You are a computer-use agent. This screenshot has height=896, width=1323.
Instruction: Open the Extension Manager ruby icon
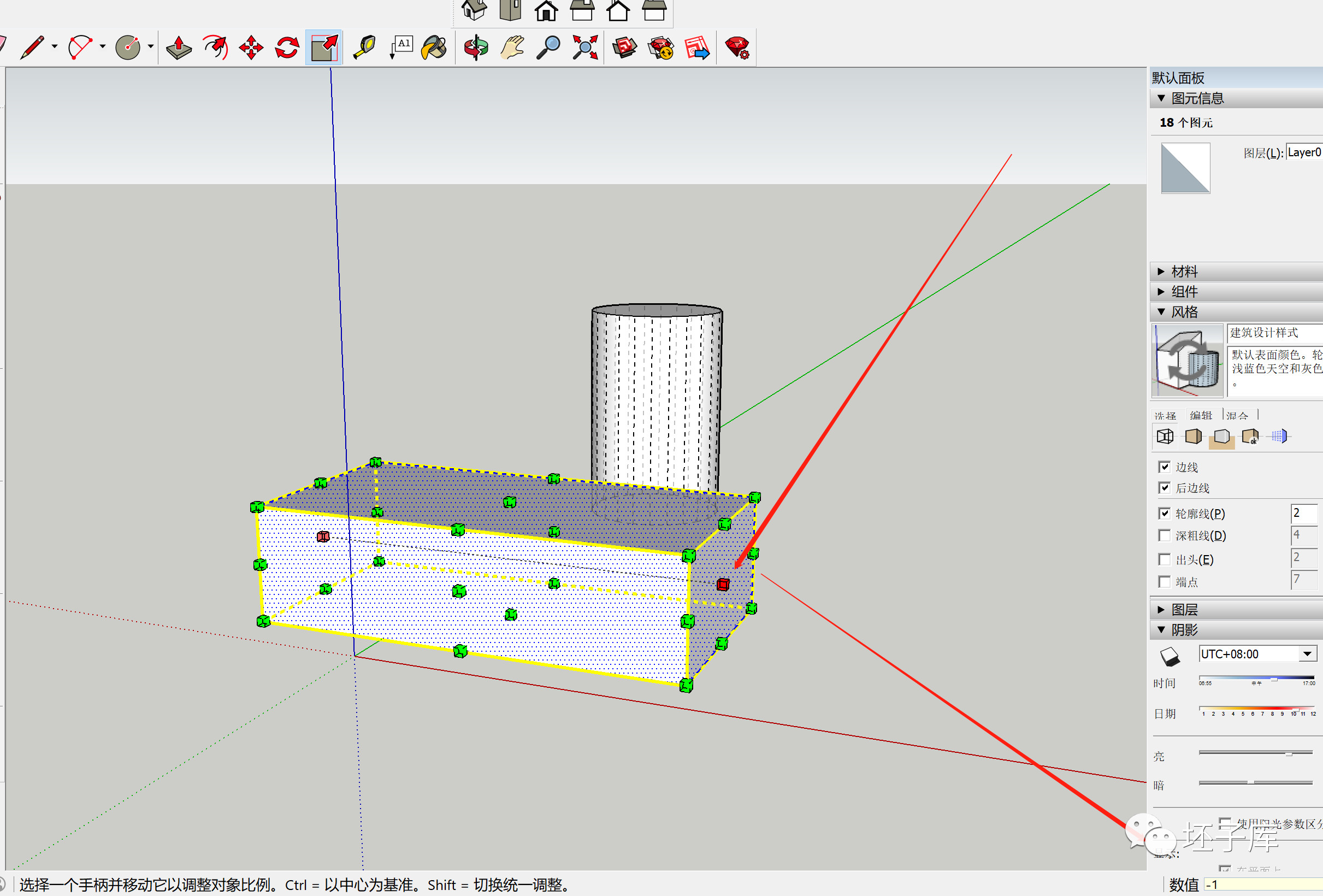point(737,47)
